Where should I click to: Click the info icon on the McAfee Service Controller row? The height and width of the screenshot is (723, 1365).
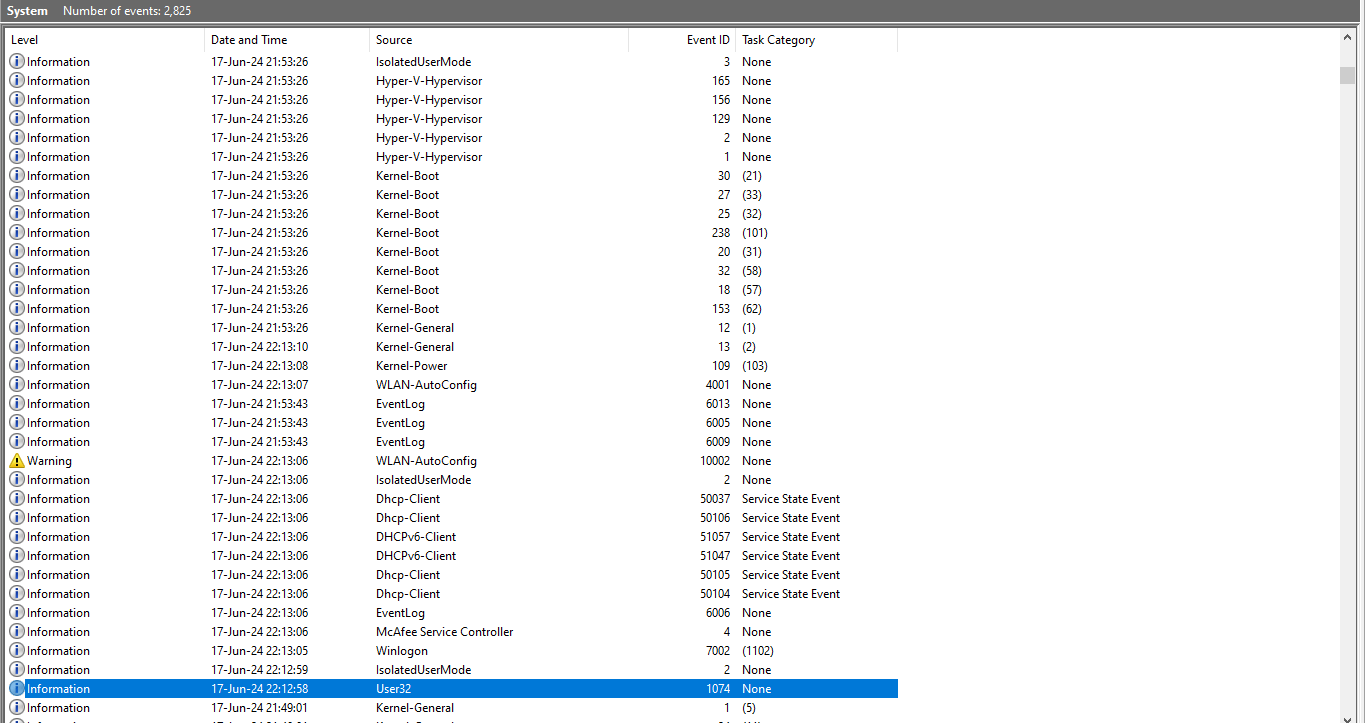16,632
